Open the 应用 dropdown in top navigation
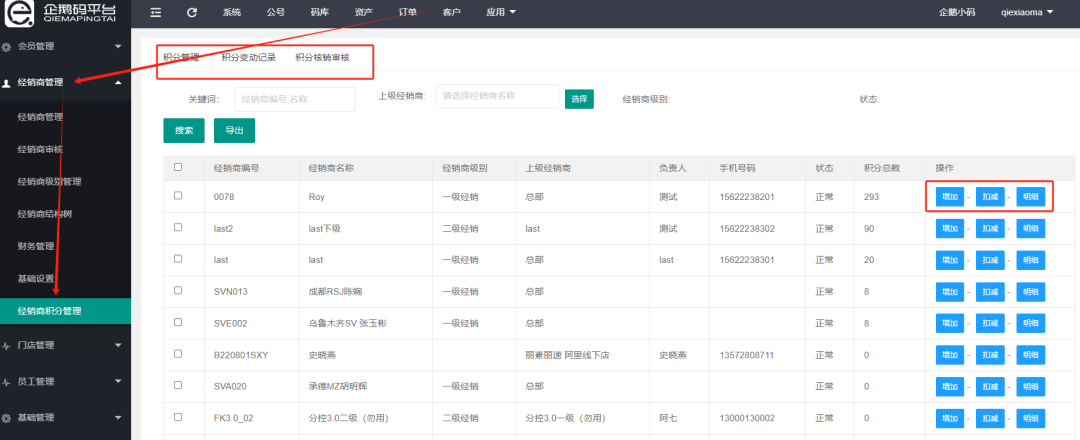1080x440 pixels. coord(501,12)
